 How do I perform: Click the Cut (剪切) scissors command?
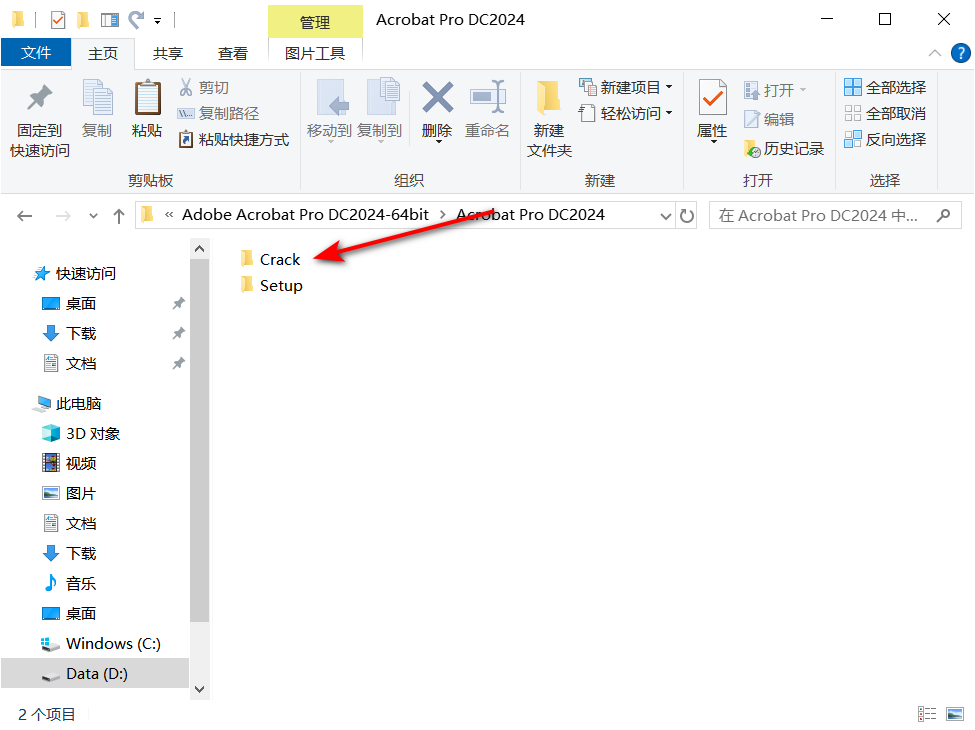(x=205, y=88)
